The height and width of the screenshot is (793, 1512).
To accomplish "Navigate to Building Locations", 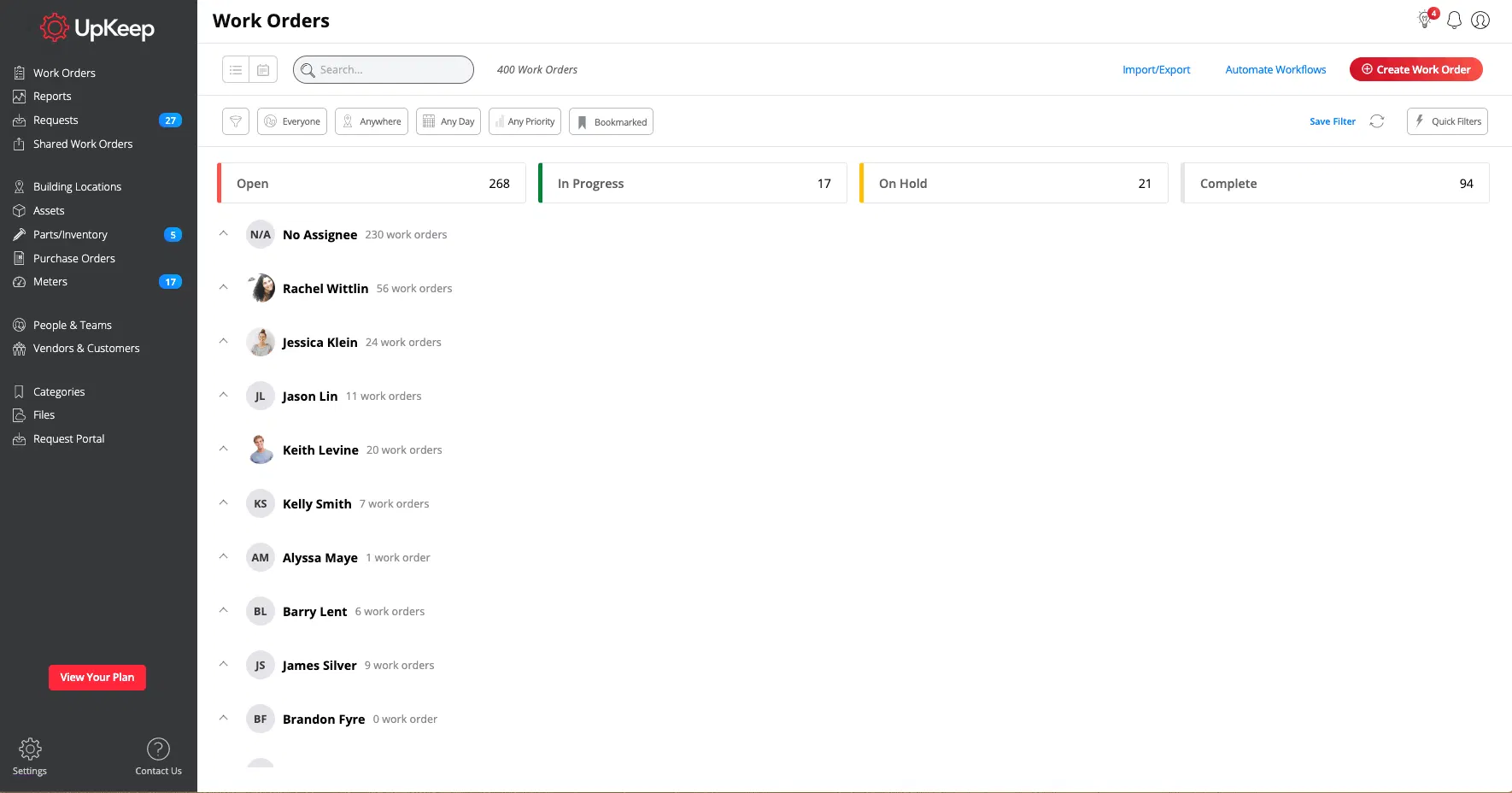I will tap(67, 186).
